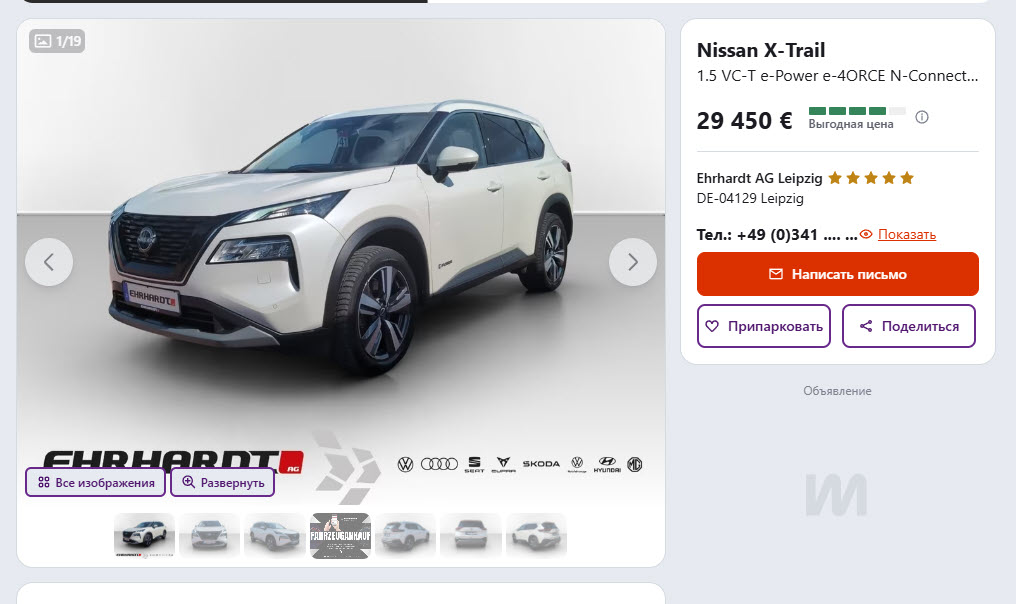
Task: Select third thumbnail showing side view
Action: tap(275, 535)
